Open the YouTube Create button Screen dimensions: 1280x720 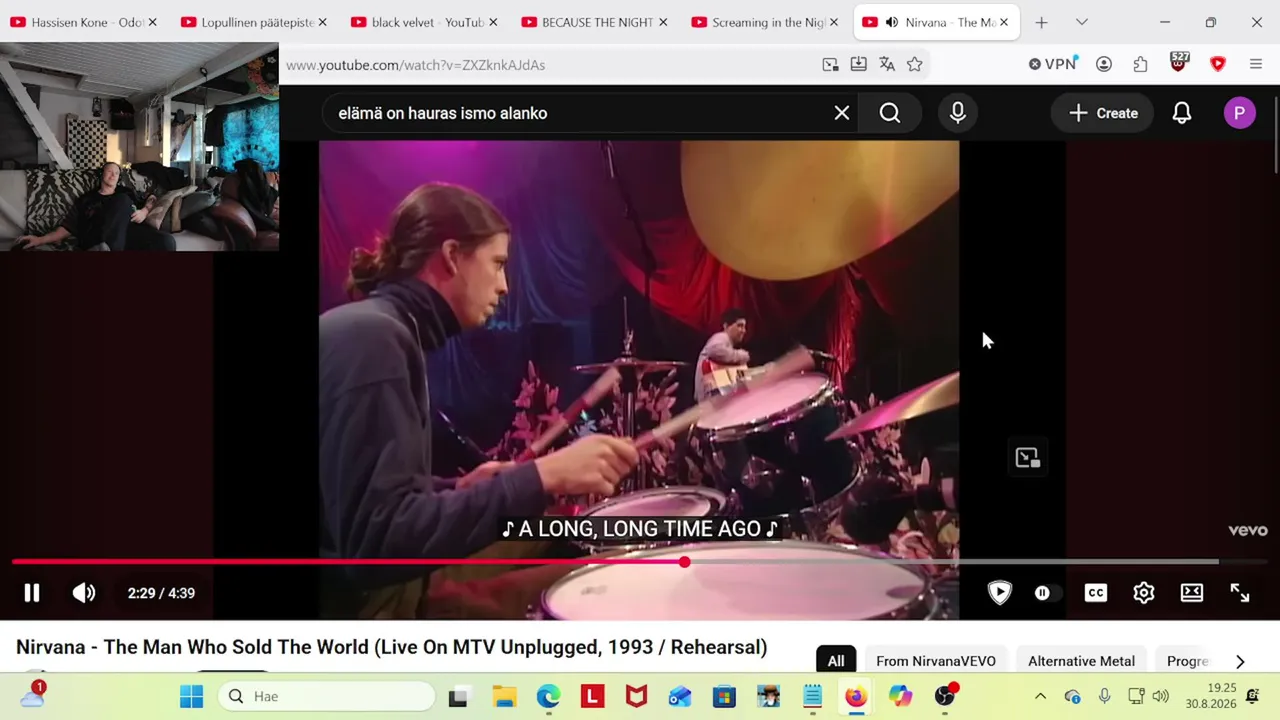point(1103,113)
